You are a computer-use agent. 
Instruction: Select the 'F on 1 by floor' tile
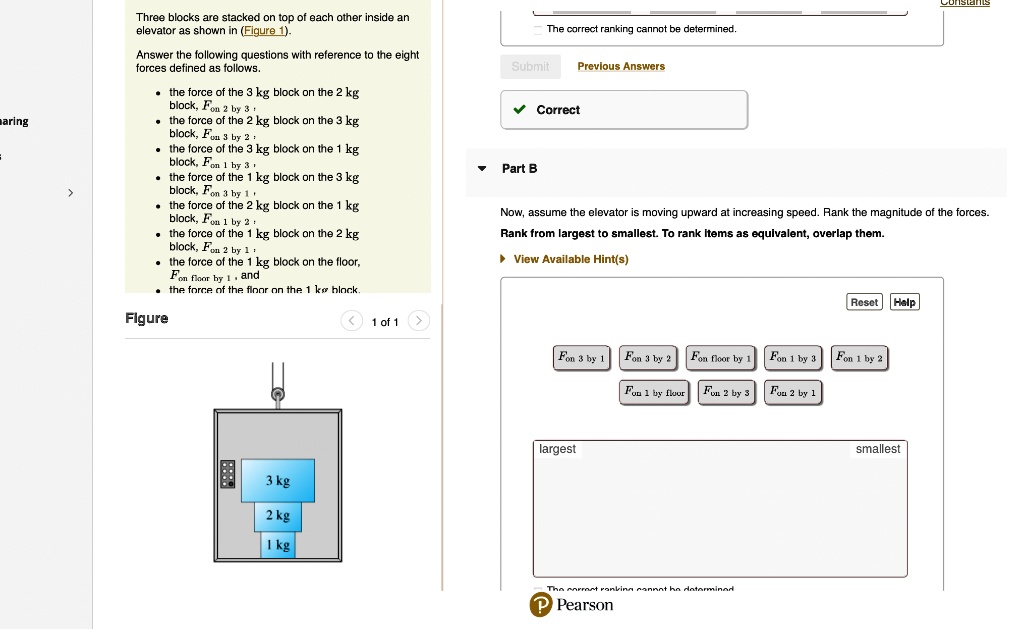[654, 393]
